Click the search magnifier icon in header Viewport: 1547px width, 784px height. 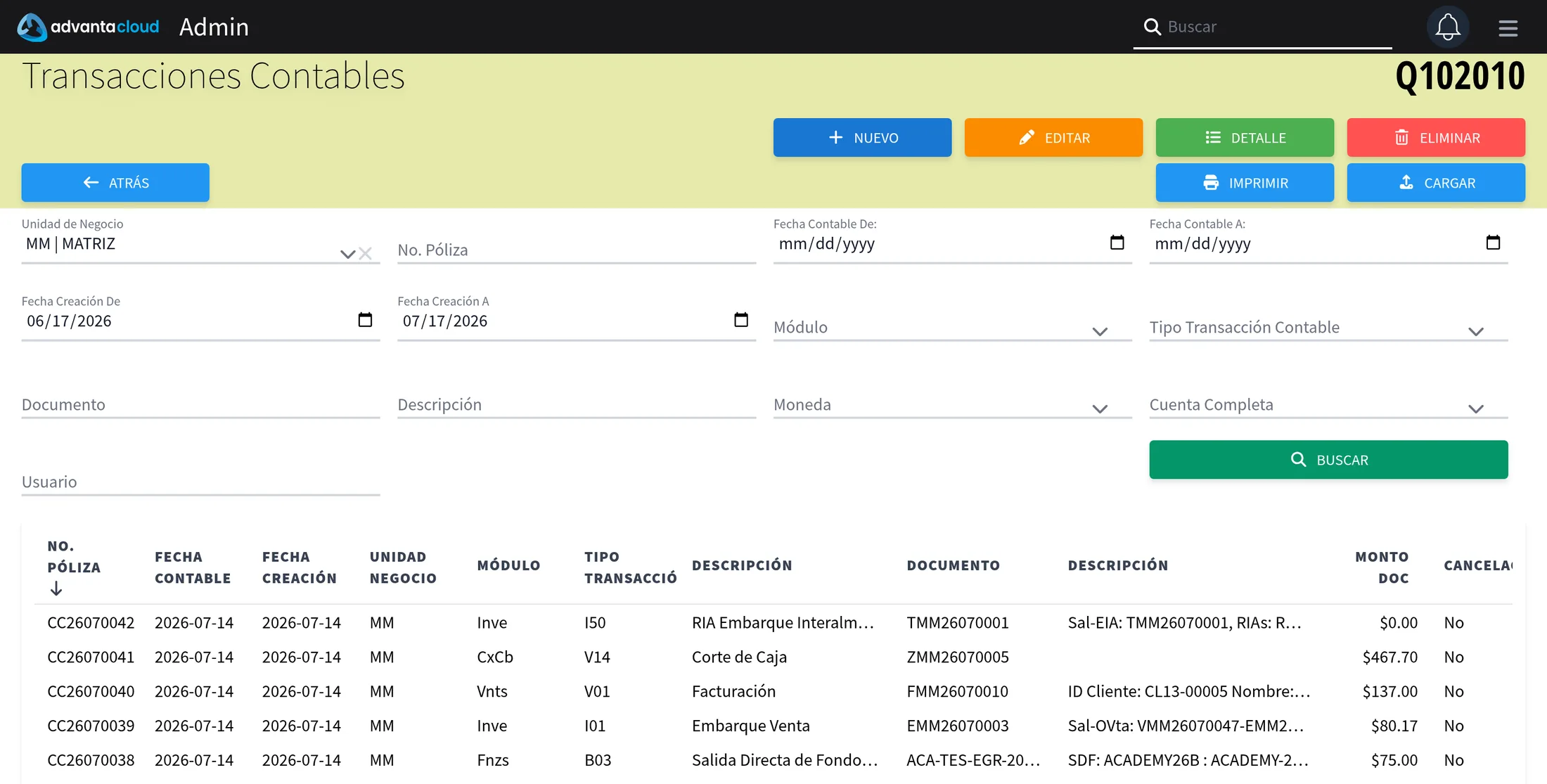[1152, 27]
